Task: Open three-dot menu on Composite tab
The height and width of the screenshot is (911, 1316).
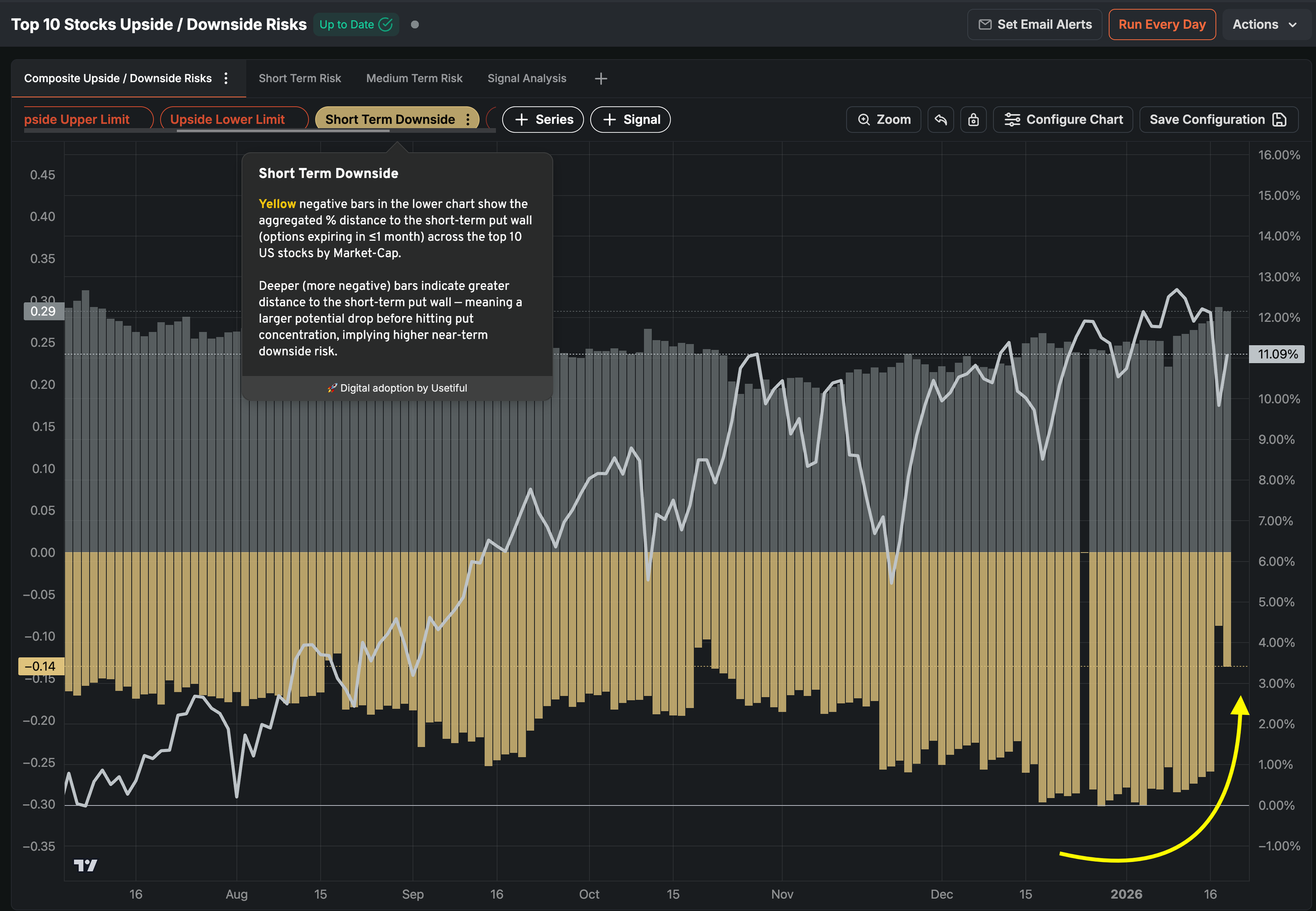Action: tap(226, 78)
